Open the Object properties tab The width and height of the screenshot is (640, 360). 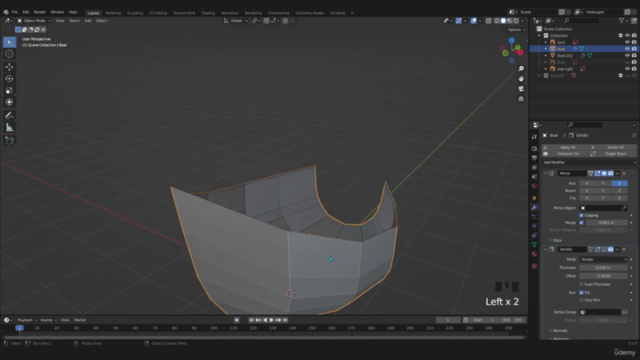534,198
